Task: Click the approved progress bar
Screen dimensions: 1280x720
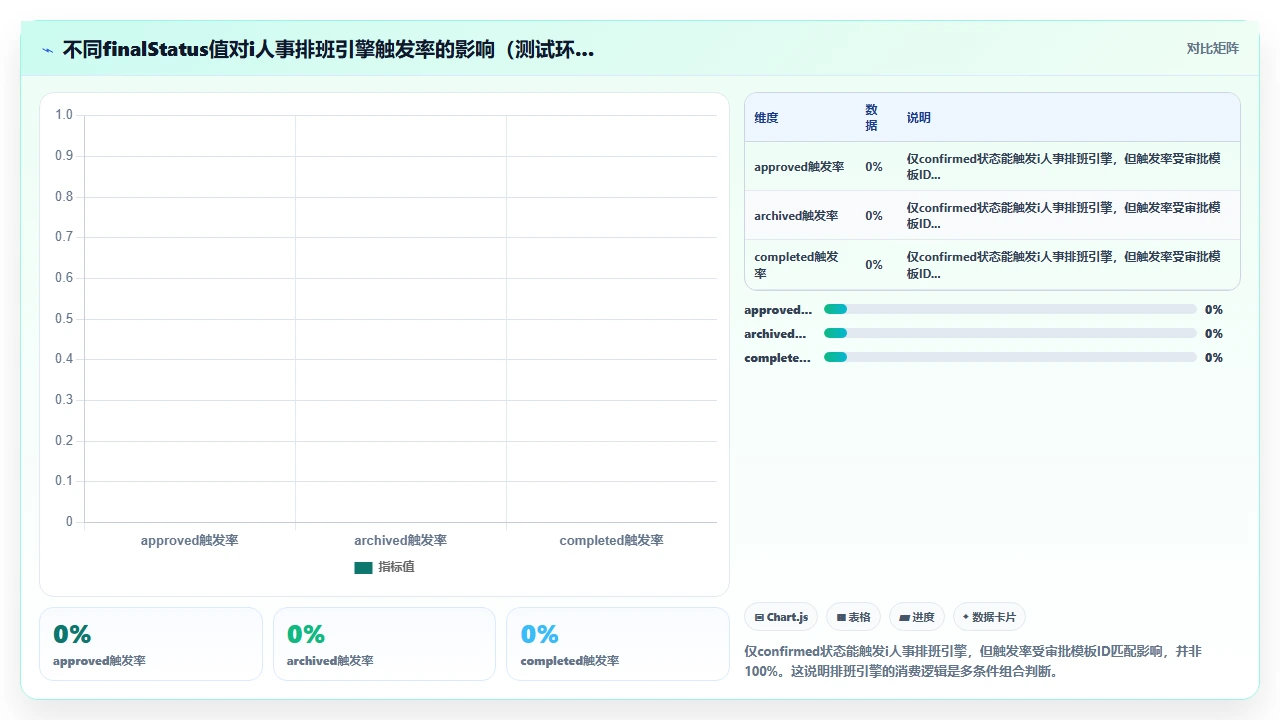Action: (1010, 309)
